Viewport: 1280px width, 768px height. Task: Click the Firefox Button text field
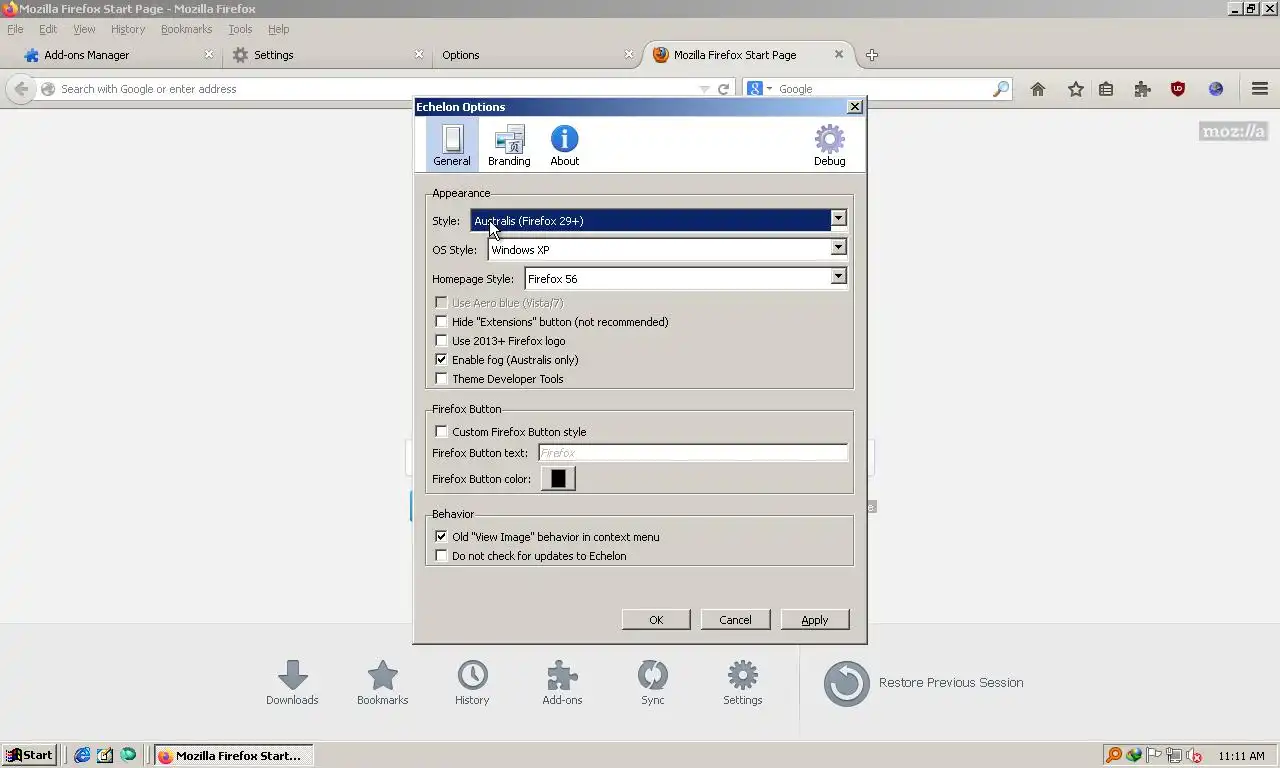[x=693, y=453]
